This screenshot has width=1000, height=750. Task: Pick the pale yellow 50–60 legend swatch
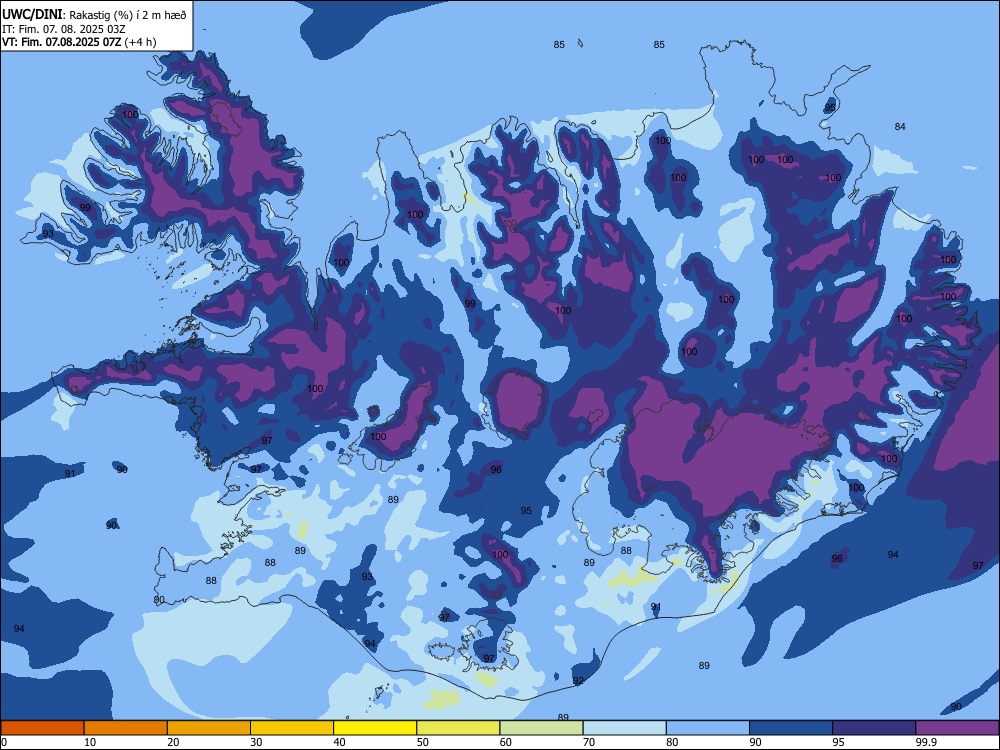pyautogui.click(x=458, y=728)
